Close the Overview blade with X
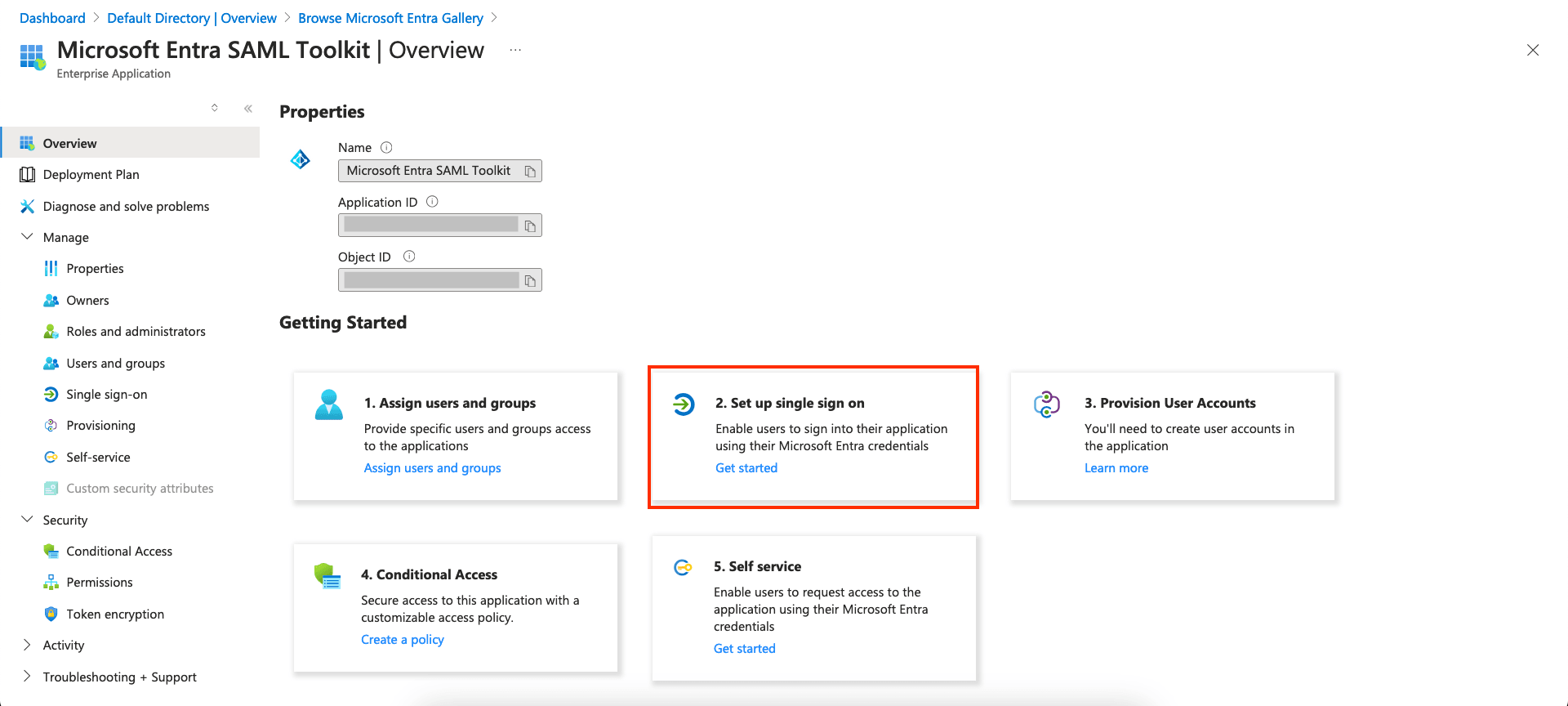This screenshot has width=1568, height=706. [1533, 50]
